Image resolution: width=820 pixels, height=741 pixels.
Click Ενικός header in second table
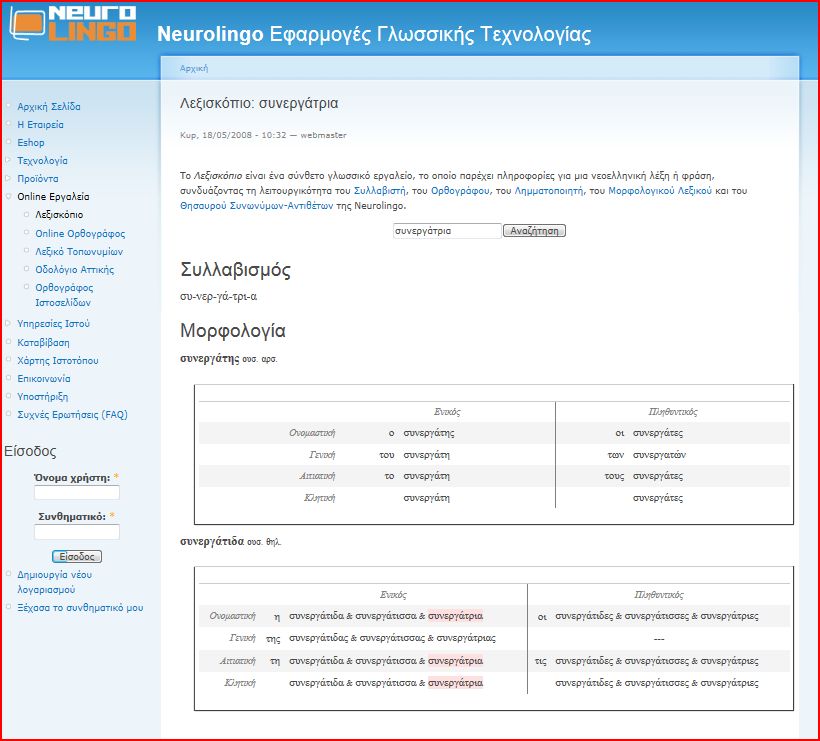(x=393, y=595)
